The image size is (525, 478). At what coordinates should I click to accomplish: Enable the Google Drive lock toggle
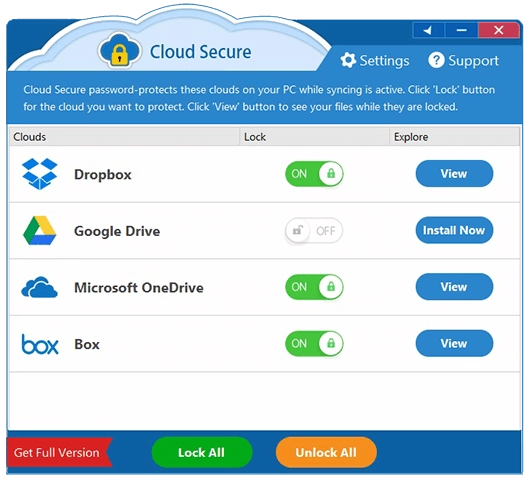point(314,231)
